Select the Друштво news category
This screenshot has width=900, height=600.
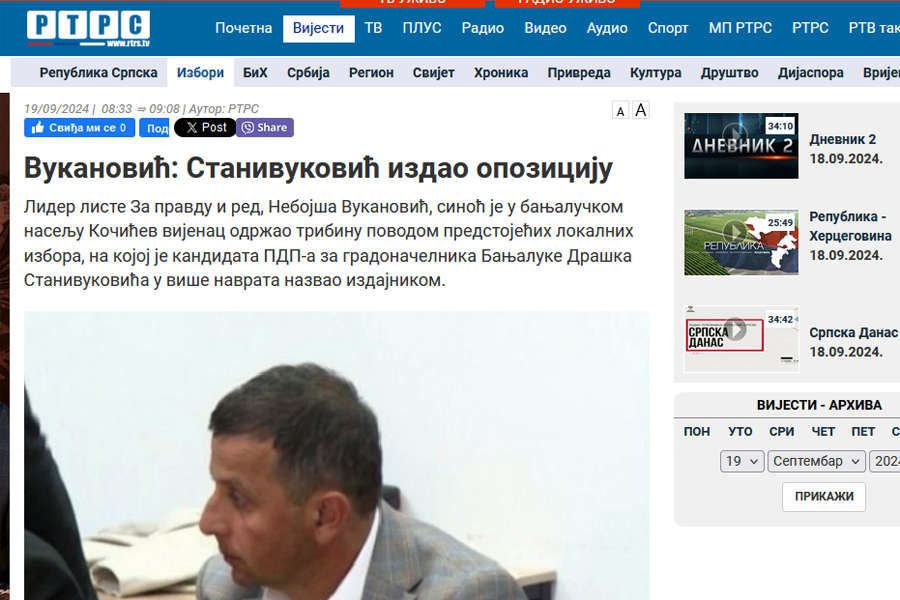click(730, 73)
